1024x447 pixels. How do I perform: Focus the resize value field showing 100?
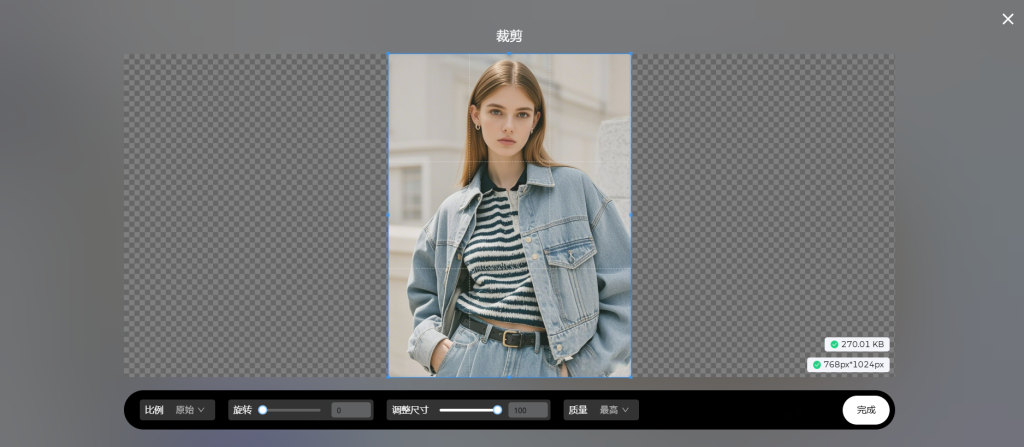(x=528, y=410)
